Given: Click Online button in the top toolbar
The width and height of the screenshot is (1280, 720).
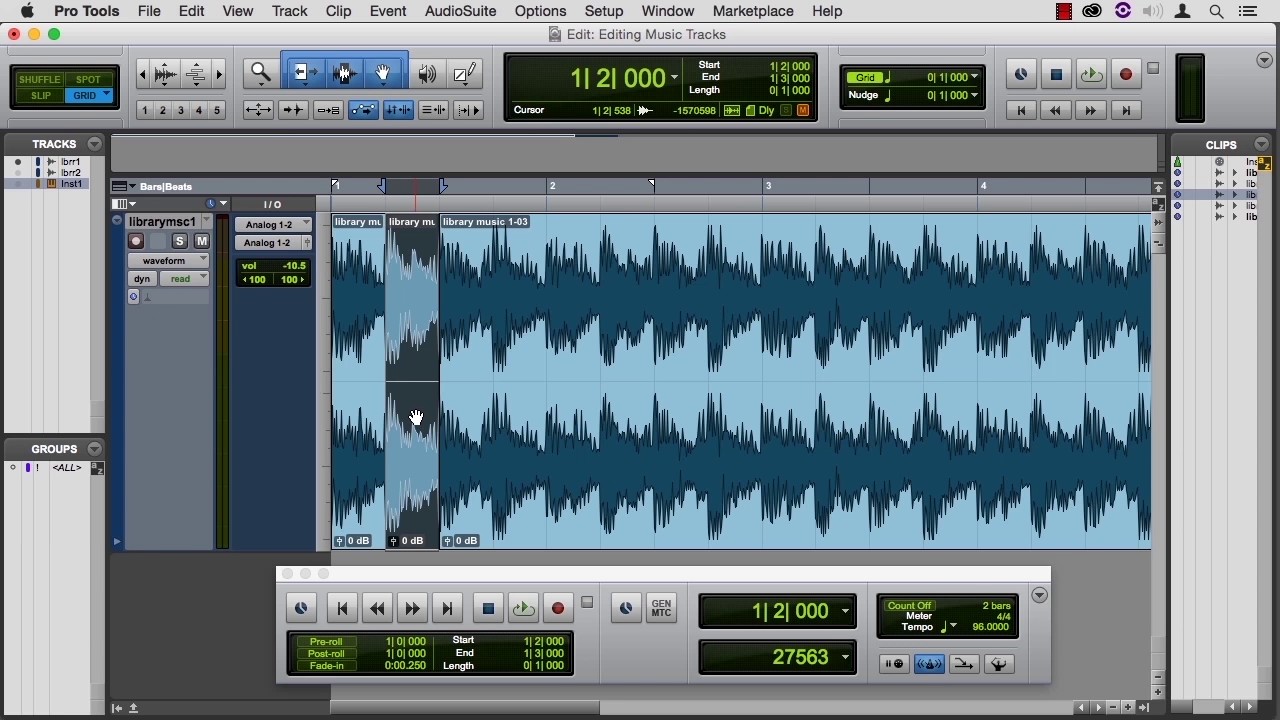Looking at the screenshot, I should pyautogui.click(x=1021, y=74).
